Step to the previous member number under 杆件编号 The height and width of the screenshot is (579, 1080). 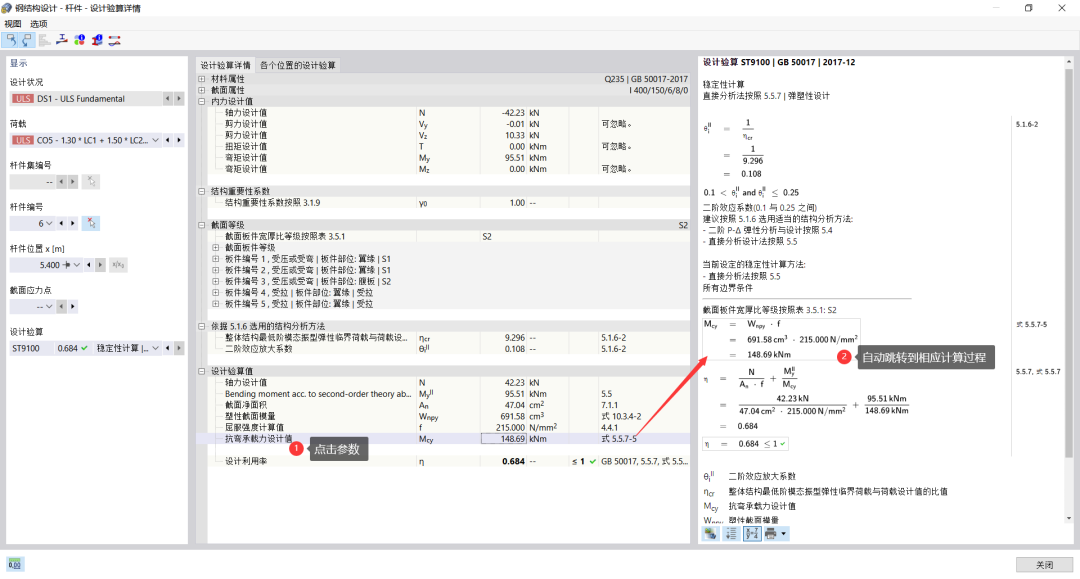coord(61,223)
